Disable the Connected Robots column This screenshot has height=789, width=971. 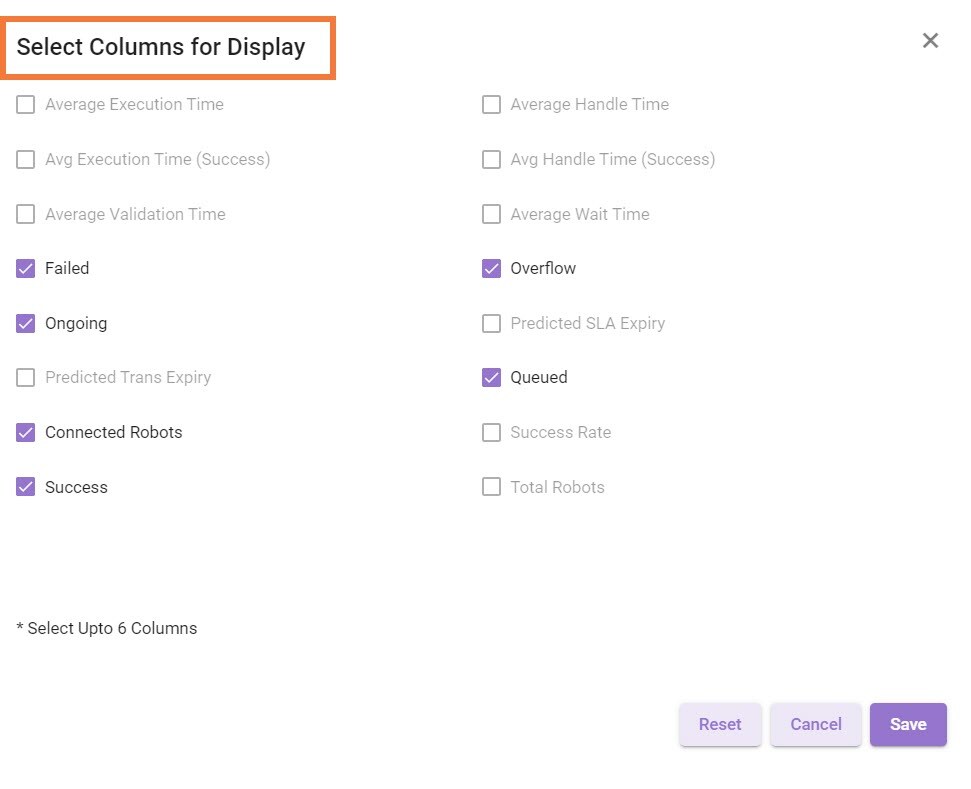click(x=25, y=432)
